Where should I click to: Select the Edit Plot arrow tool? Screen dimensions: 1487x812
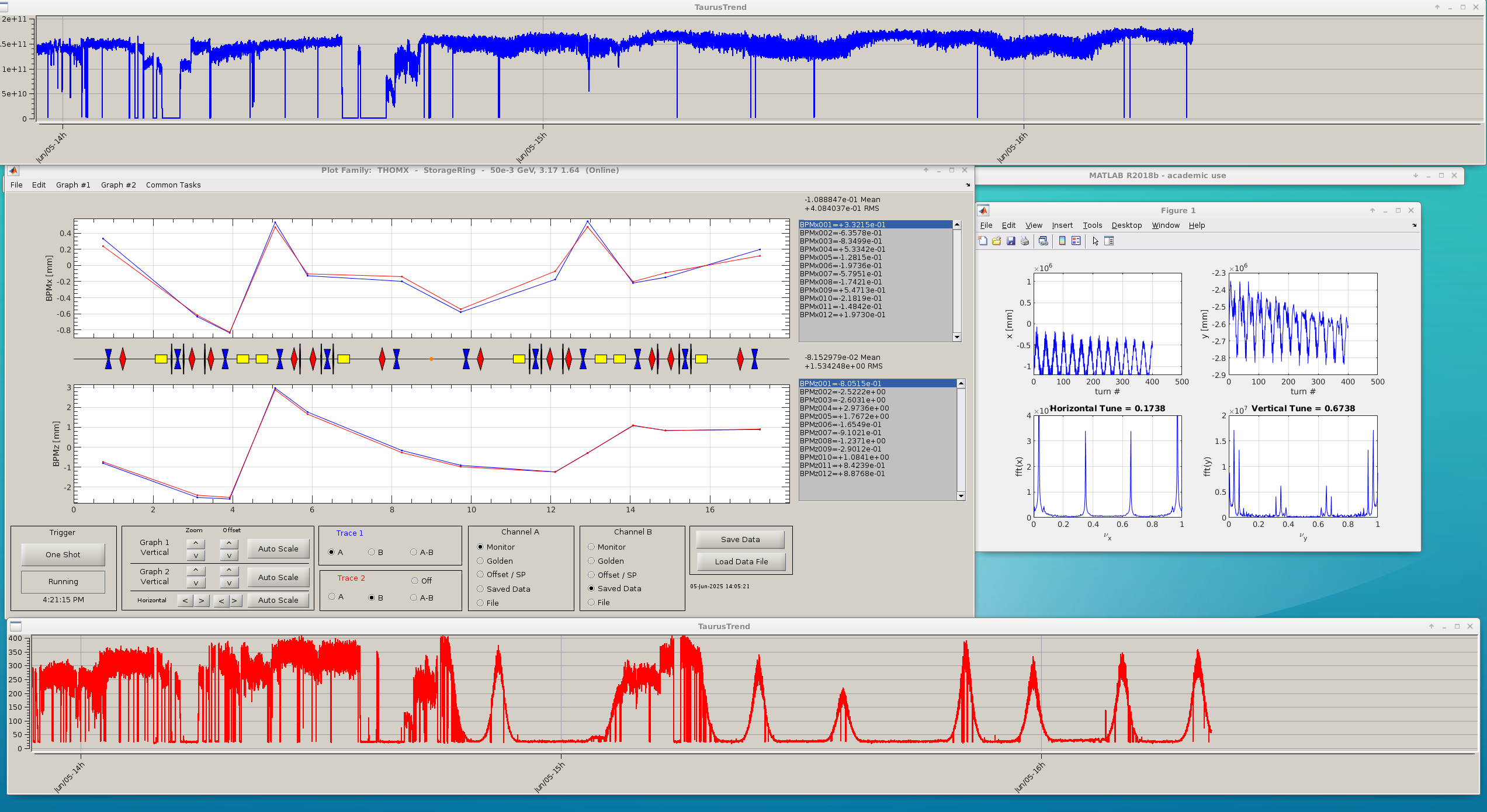pyautogui.click(x=1096, y=241)
